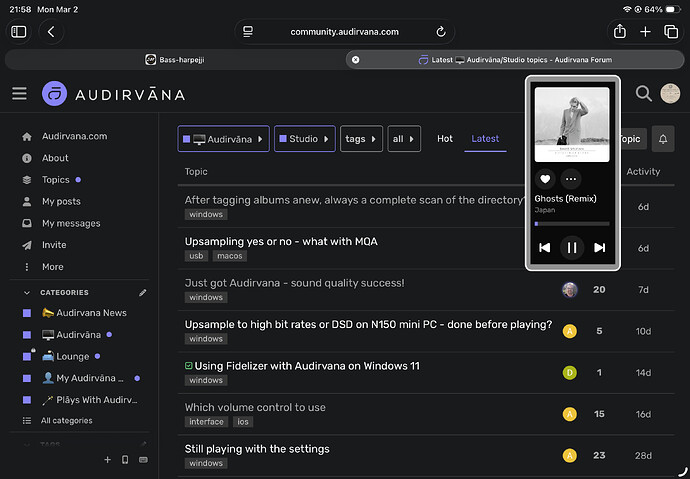Toggle the Safari sidebar panel
The height and width of the screenshot is (479, 690).
tap(19, 32)
